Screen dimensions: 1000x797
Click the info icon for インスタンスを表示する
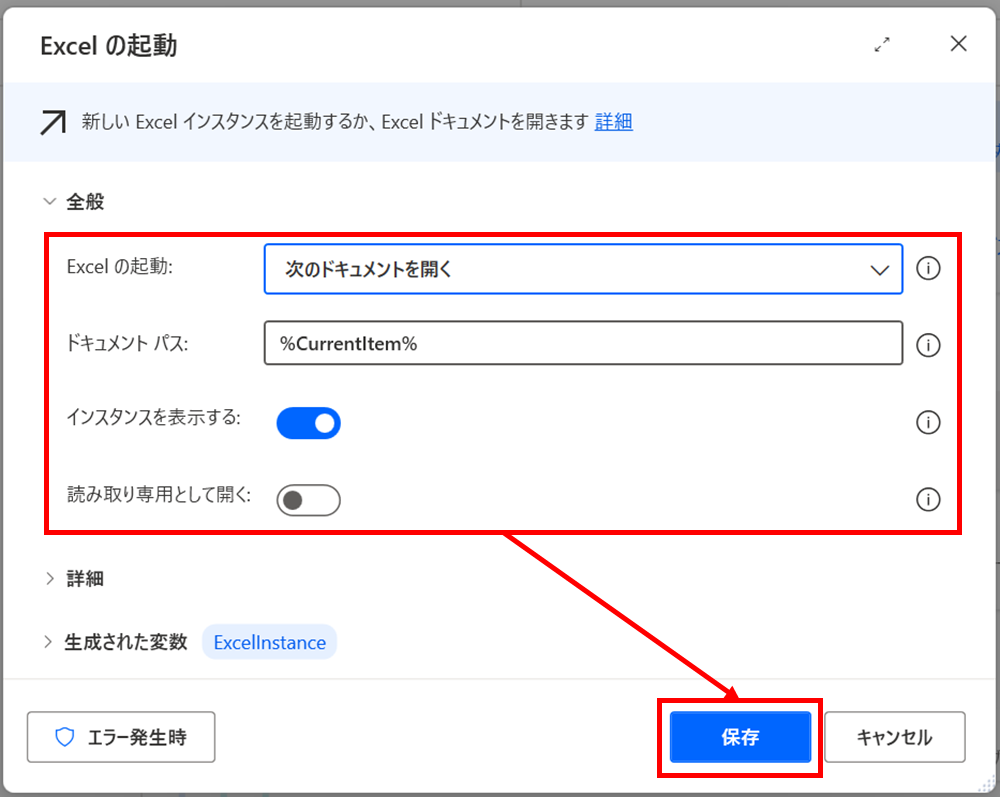pos(928,422)
